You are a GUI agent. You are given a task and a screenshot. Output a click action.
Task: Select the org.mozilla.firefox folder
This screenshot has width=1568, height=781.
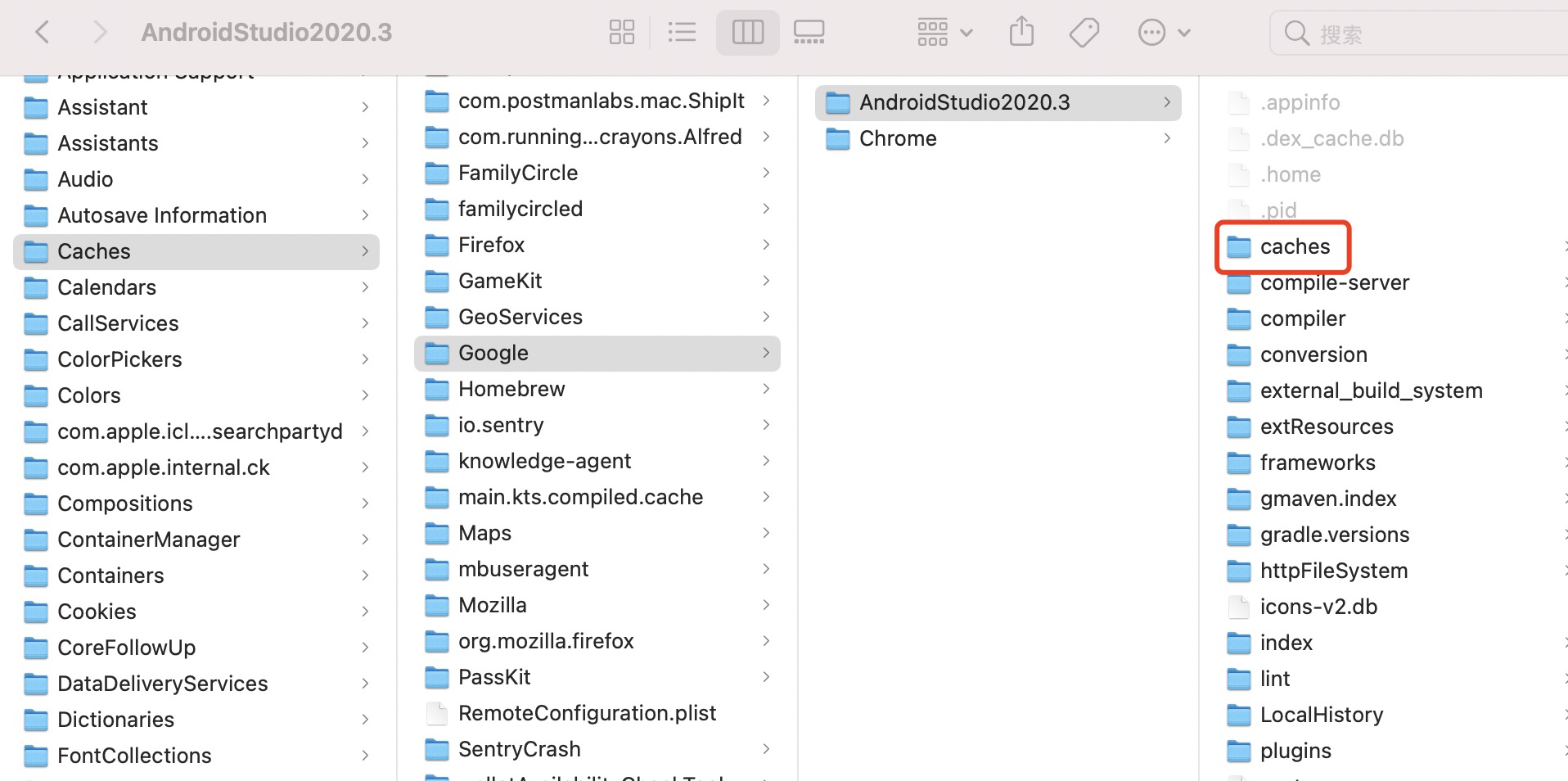(597, 641)
